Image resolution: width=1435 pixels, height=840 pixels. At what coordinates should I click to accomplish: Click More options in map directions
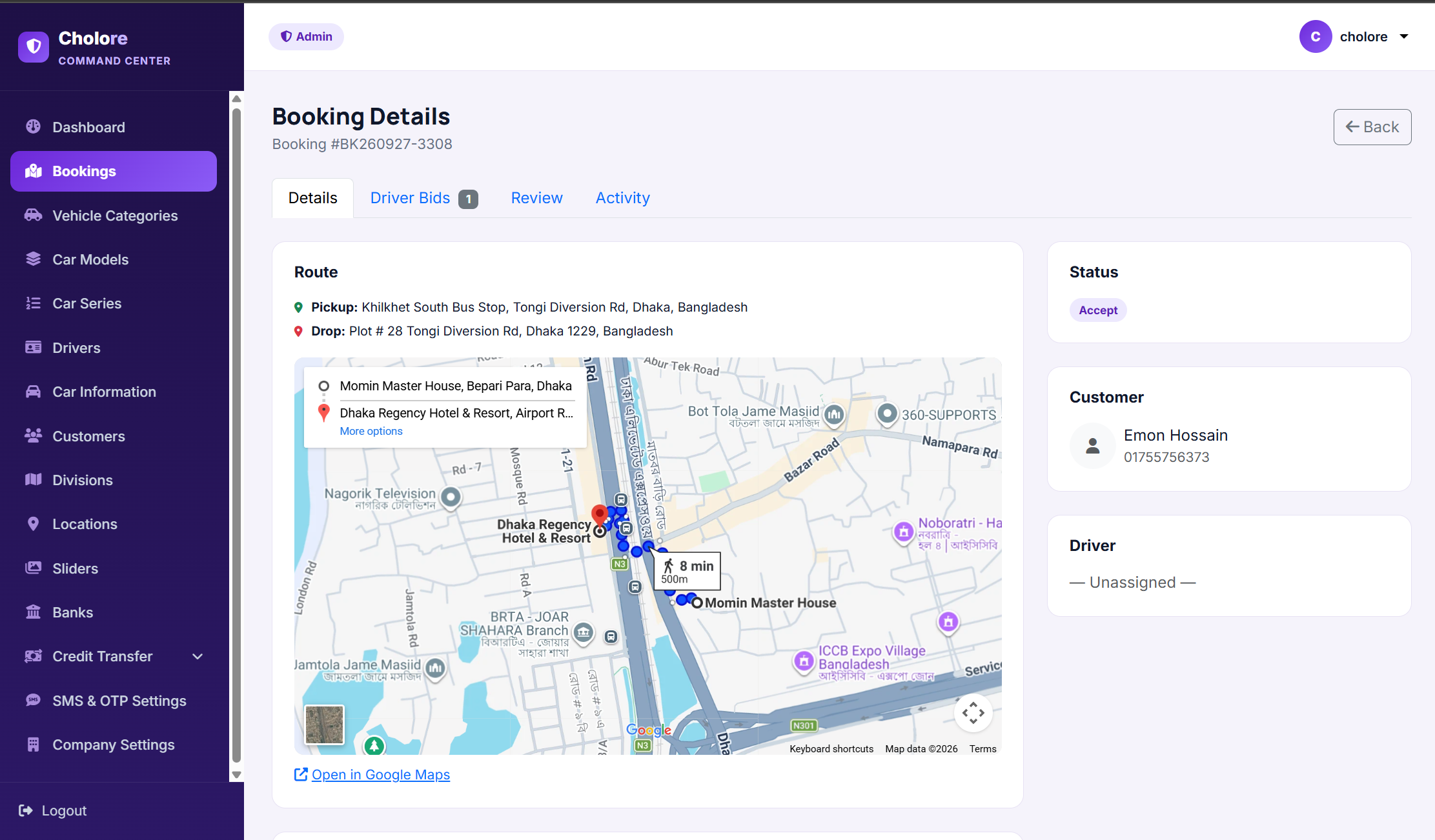tap(371, 431)
